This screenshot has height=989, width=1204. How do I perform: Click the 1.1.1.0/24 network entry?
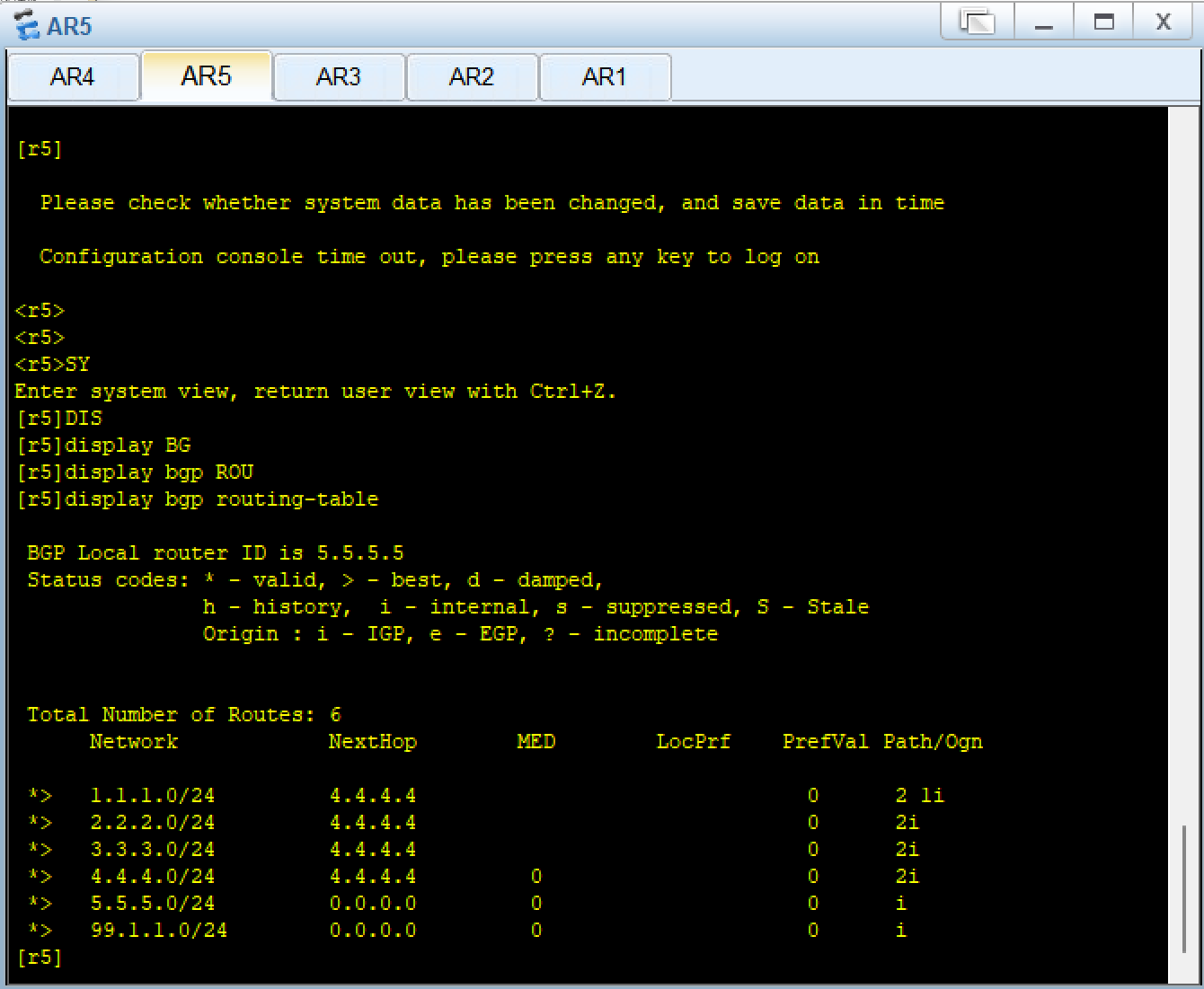click(x=152, y=796)
